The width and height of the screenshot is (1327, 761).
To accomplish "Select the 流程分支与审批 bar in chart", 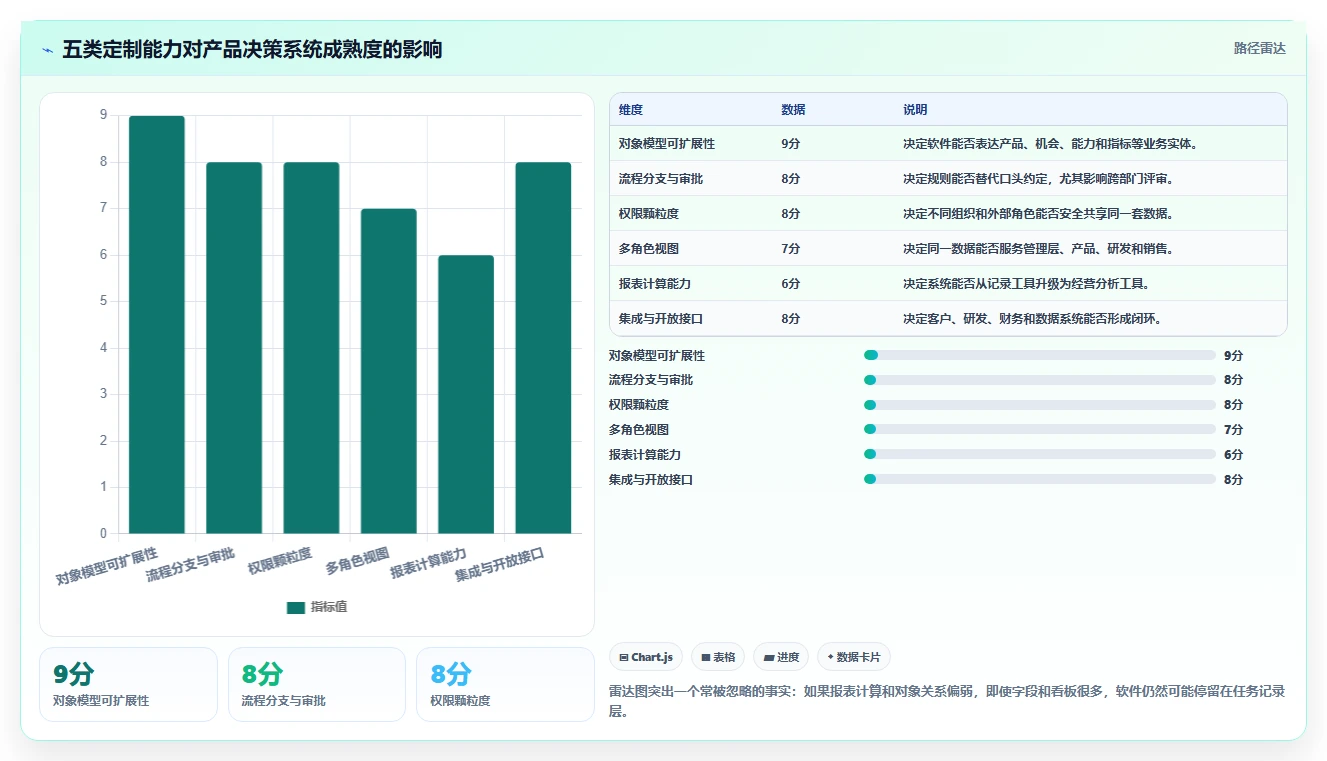I will coord(234,347).
